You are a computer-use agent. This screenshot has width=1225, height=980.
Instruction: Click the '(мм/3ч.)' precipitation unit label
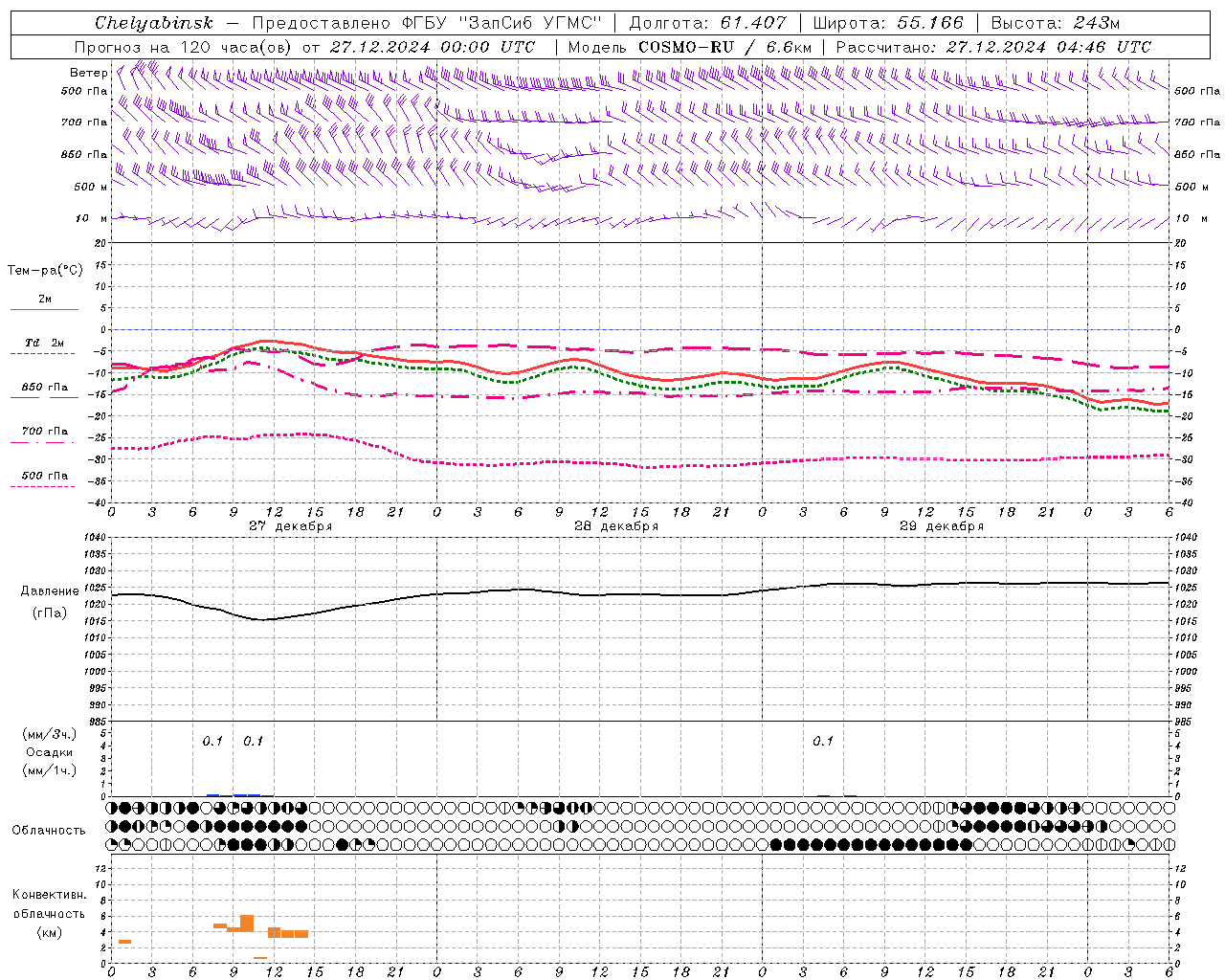50,734
